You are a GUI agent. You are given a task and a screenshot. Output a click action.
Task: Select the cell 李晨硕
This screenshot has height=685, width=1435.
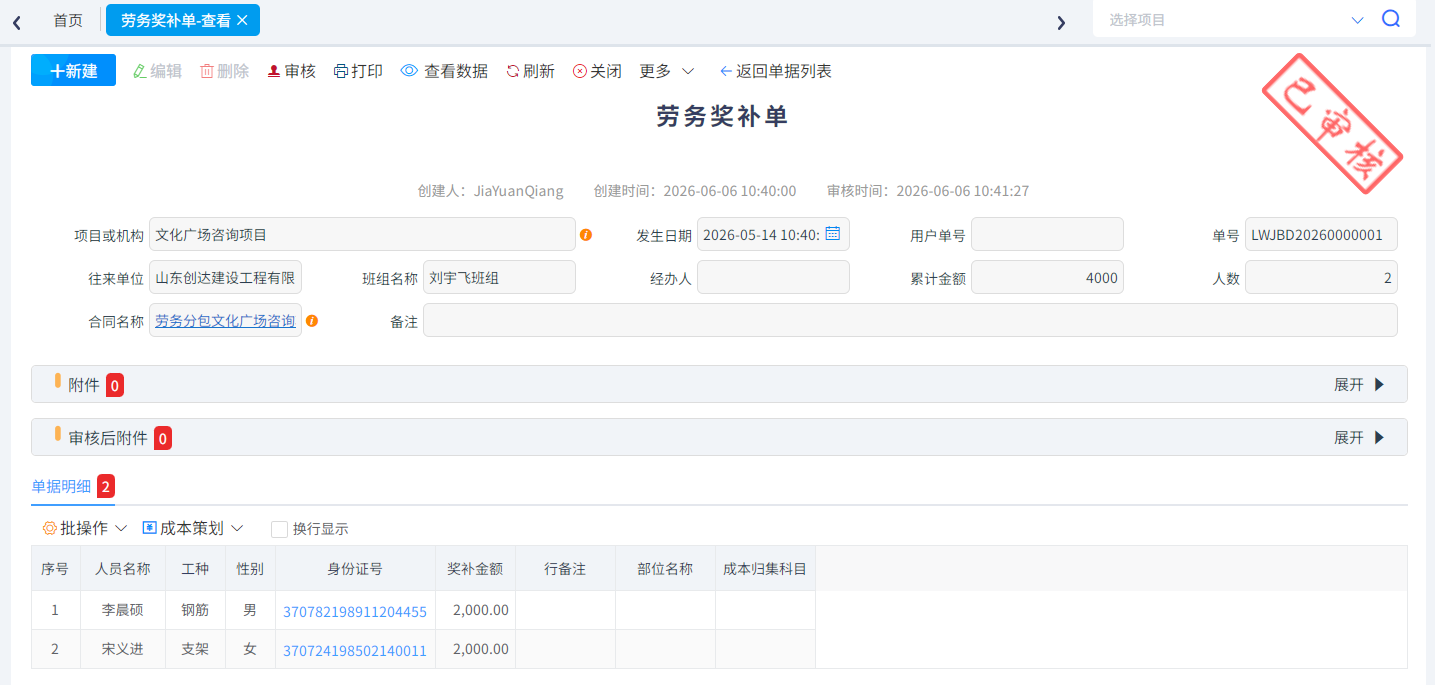click(123, 610)
